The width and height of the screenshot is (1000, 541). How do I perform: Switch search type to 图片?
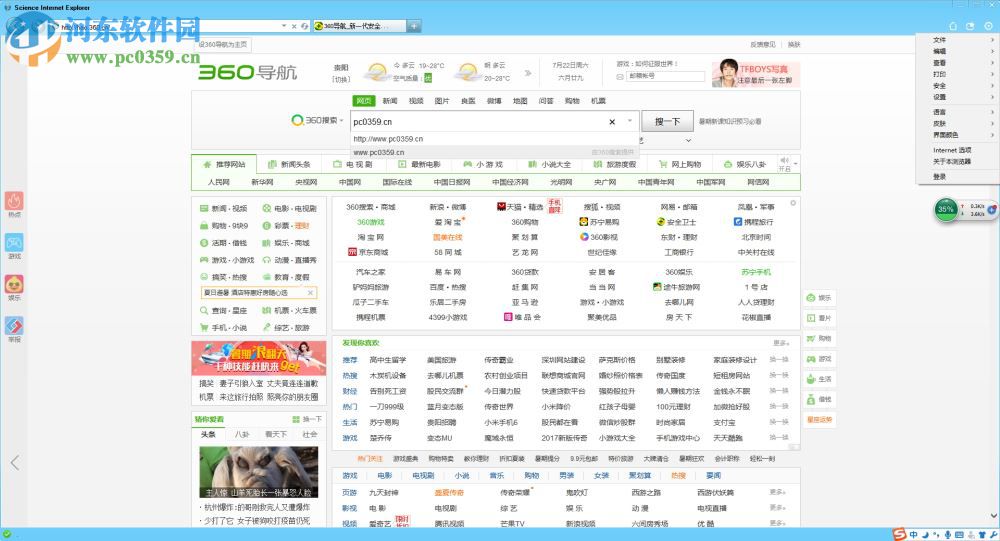tap(442, 101)
